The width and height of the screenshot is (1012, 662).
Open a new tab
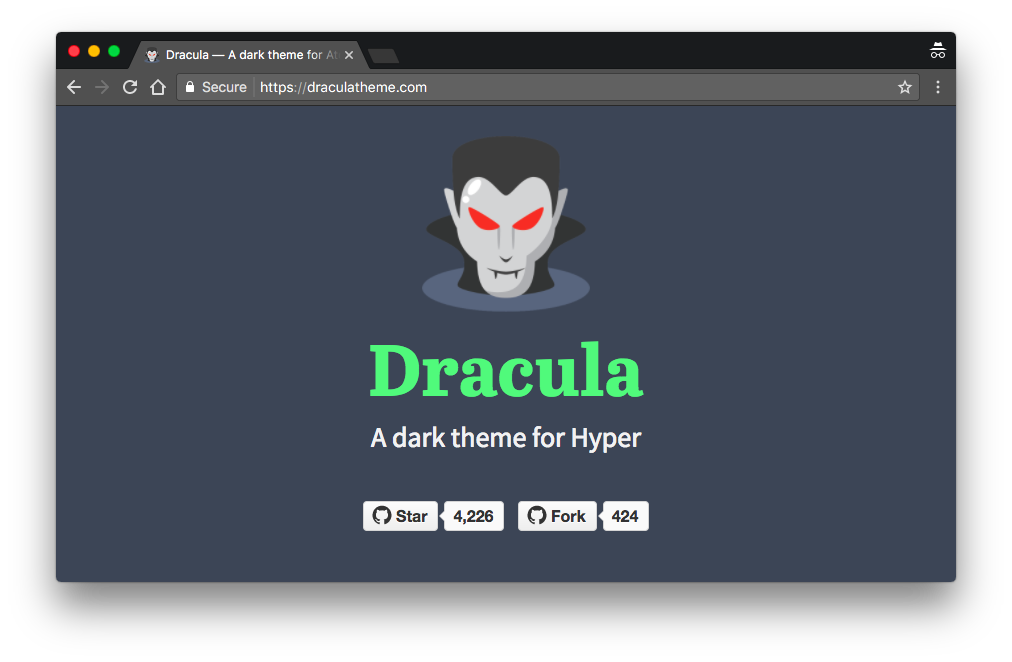pos(384,56)
